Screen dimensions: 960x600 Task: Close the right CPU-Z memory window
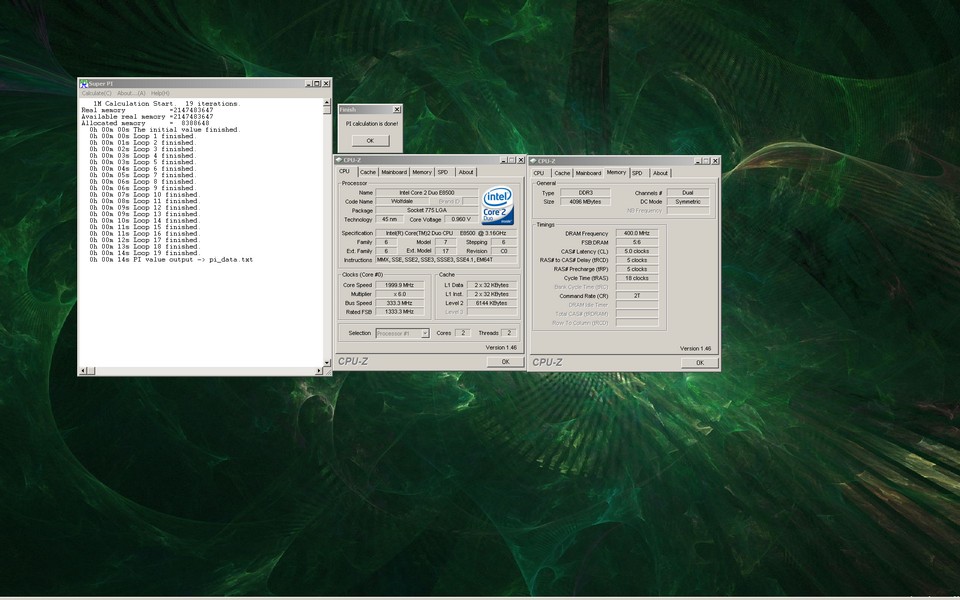tap(715, 161)
